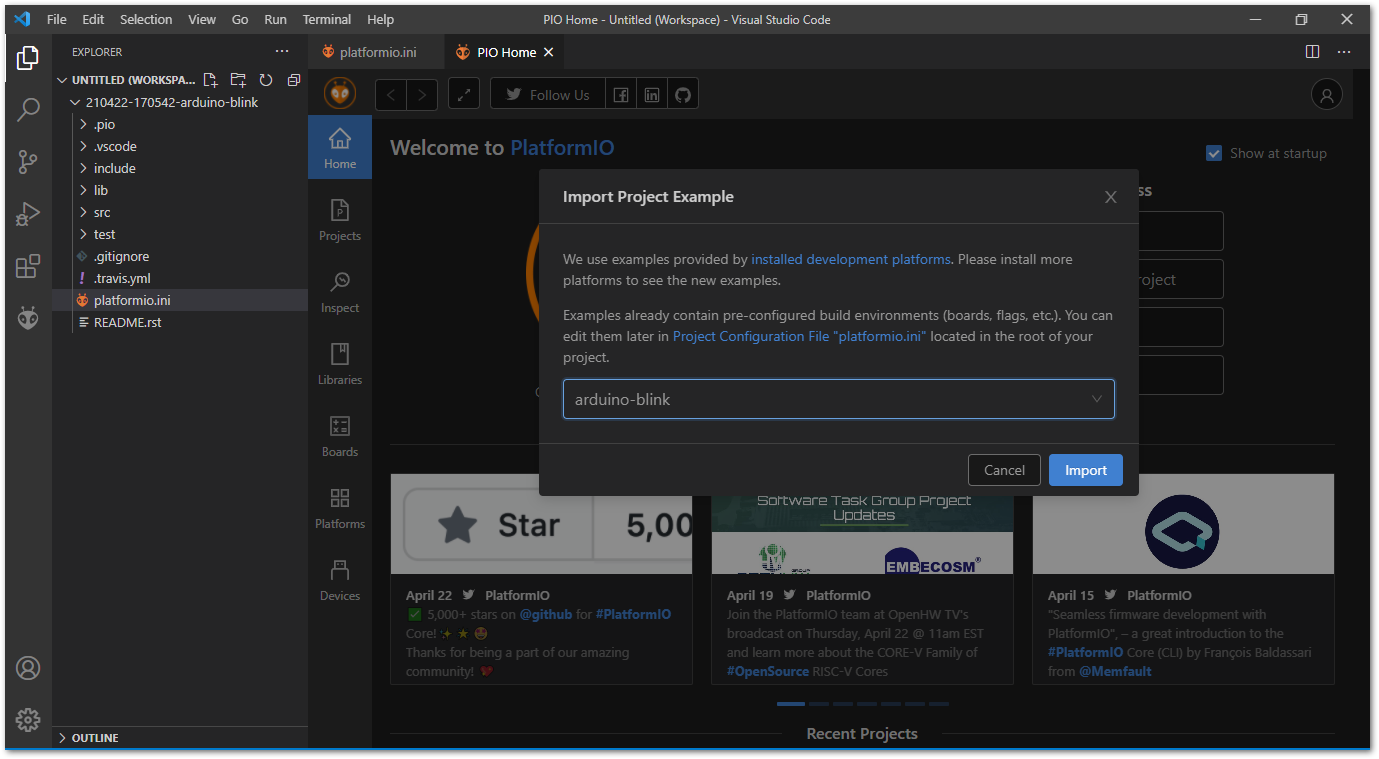Image resolution: width=1379 pixels, height=759 pixels.
Task: Open the Libraries section in PIO sidebar
Action: pyautogui.click(x=340, y=364)
